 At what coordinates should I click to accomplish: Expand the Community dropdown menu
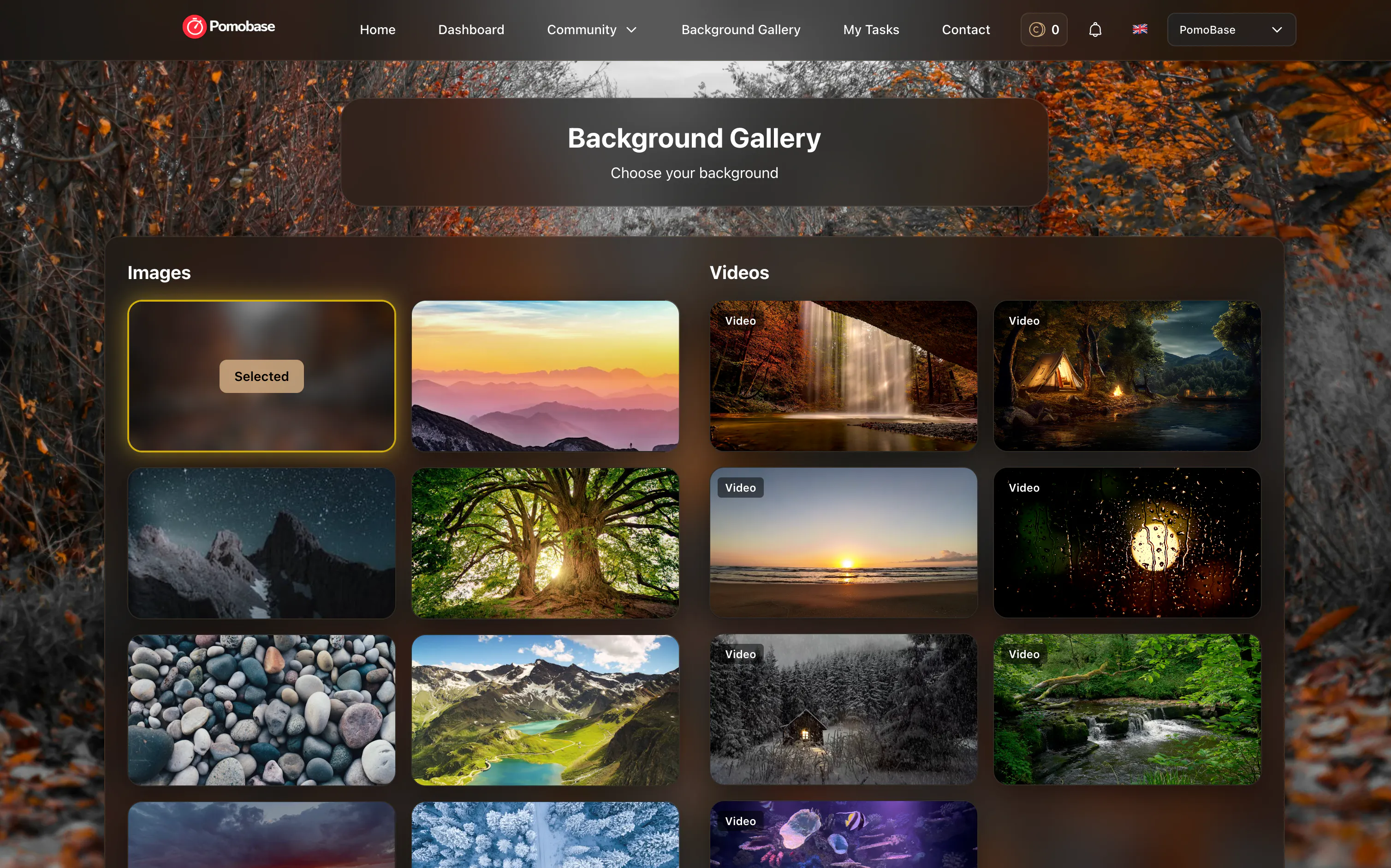[592, 30]
